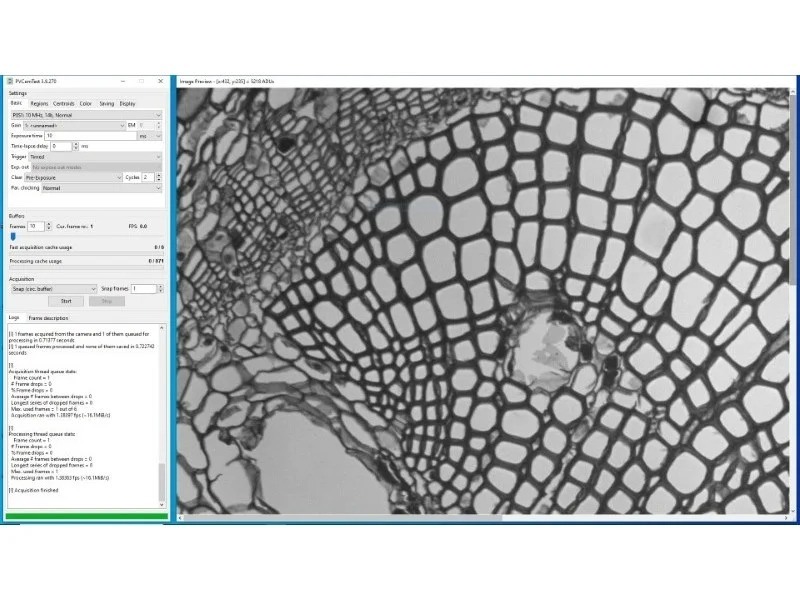
Task: Open the Regions settings tab
Action: [x=39, y=103]
